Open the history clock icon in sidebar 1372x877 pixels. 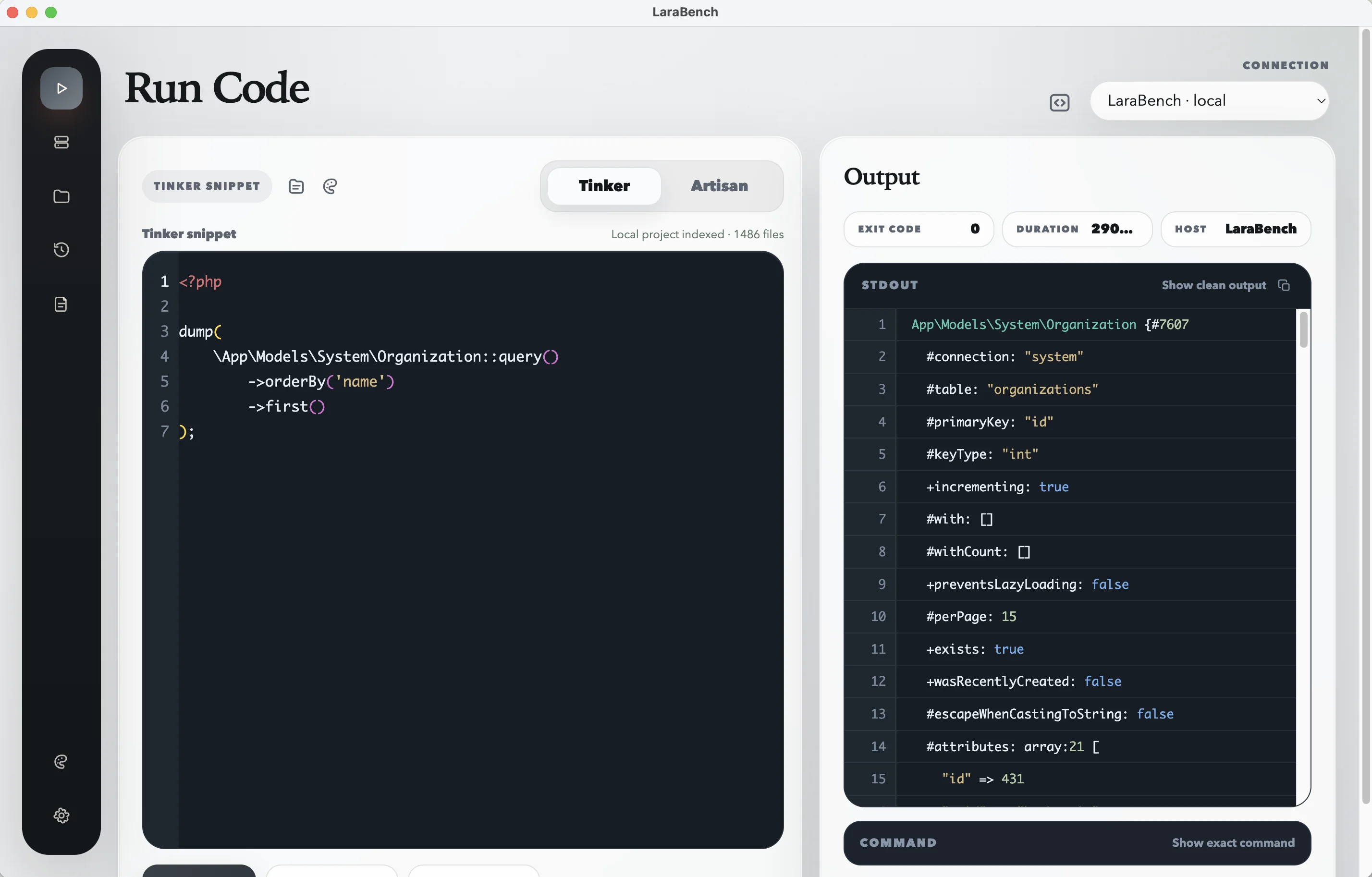61,249
